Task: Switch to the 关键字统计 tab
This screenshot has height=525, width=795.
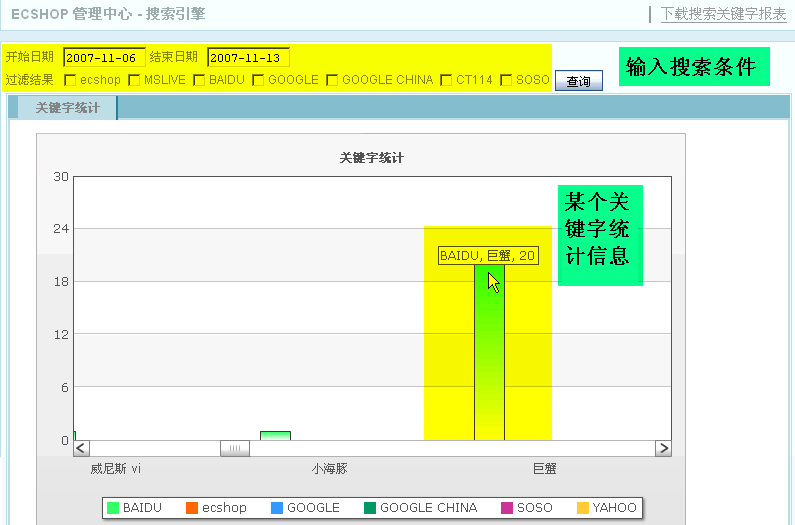Action: (67, 108)
